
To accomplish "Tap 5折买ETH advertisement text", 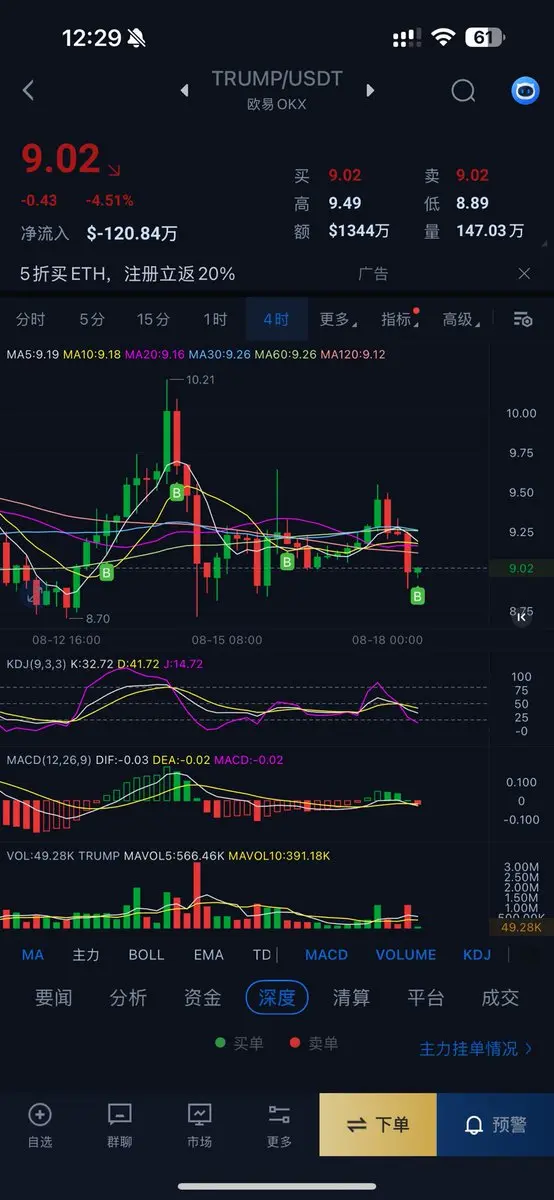I will click(128, 273).
